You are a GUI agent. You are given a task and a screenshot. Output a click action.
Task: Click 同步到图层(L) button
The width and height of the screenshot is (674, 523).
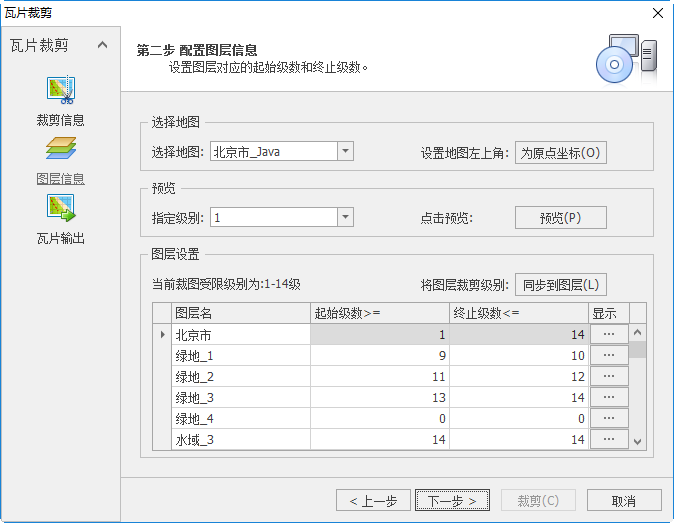click(x=561, y=285)
